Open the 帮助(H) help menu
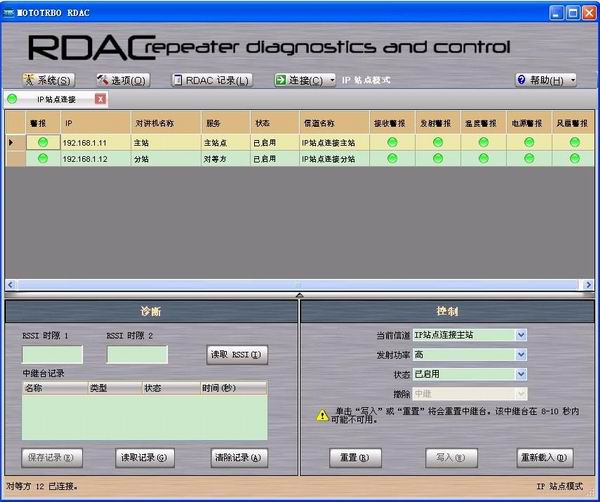This screenshot has width=600, height=502. 545,80
